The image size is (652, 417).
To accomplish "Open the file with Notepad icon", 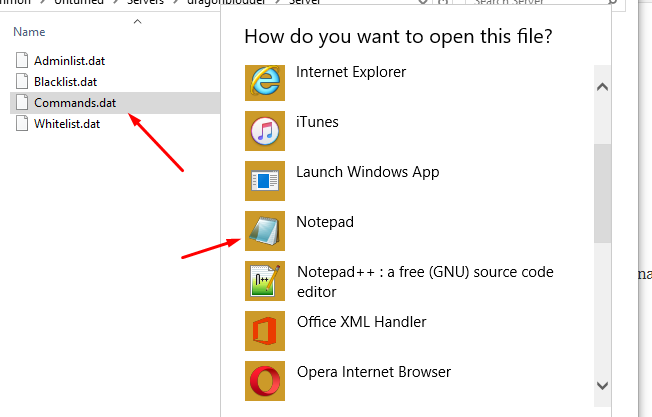I will (265, 231).
